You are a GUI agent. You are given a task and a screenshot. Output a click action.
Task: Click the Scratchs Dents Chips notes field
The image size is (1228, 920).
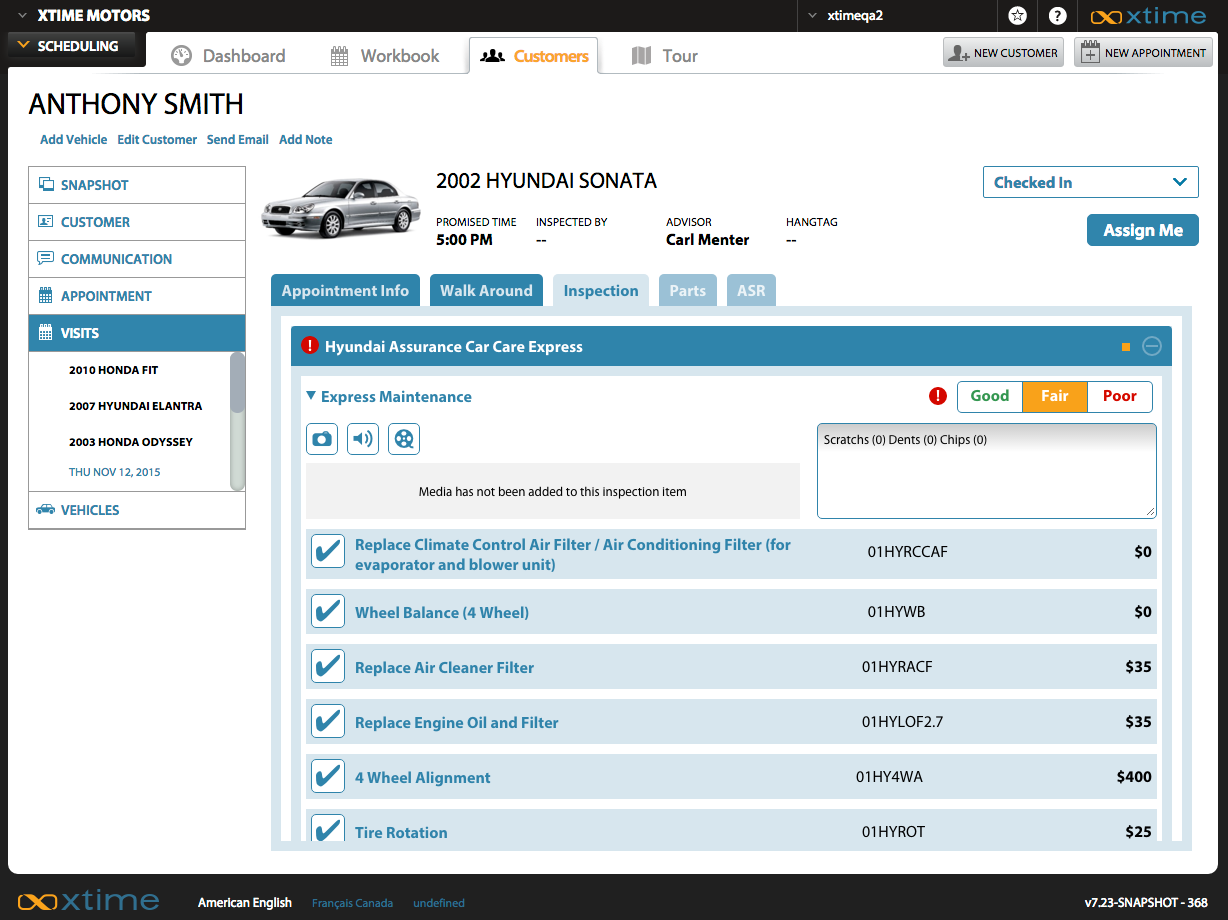(986, 471)
